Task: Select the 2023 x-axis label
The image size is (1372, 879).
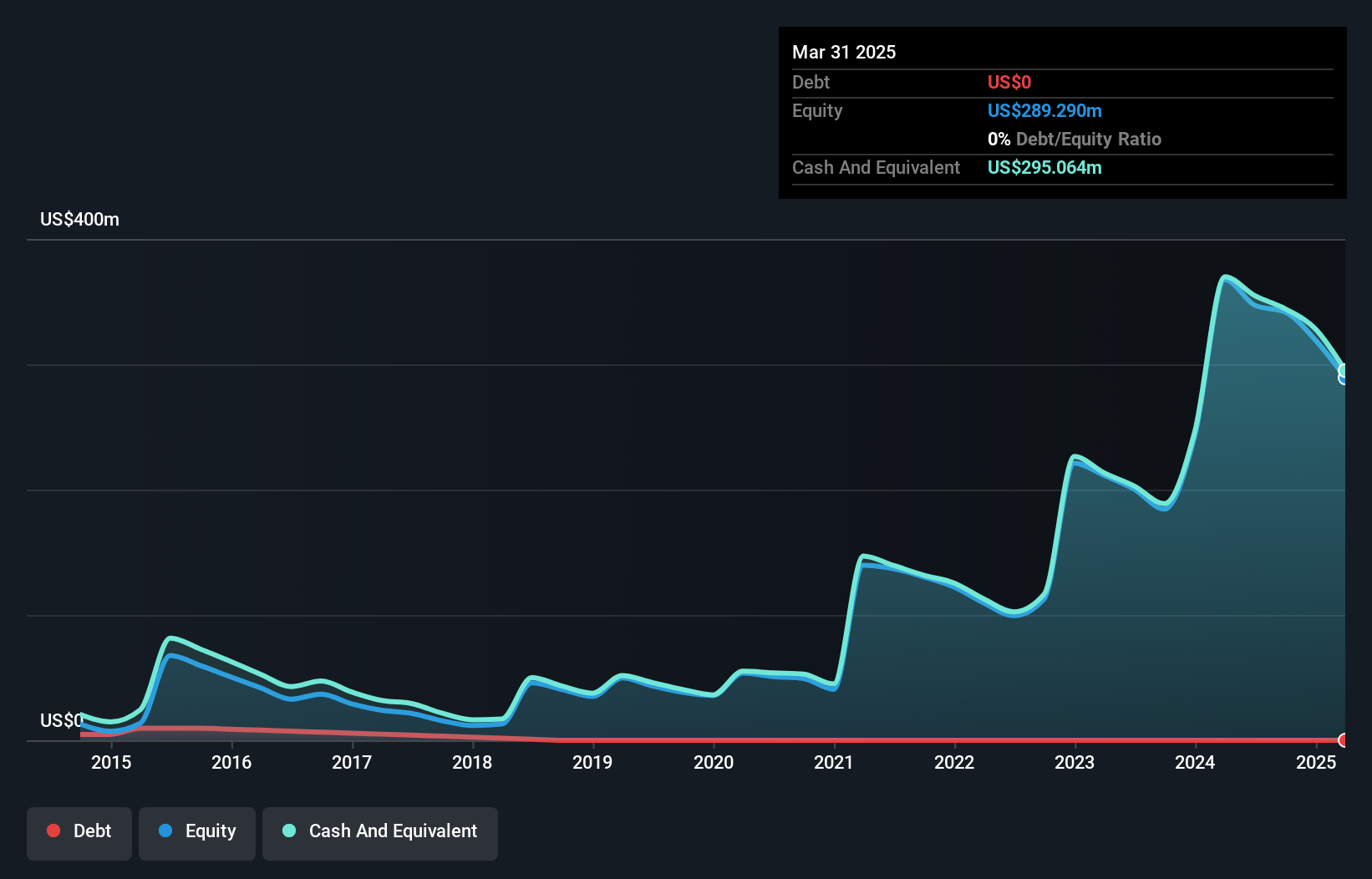Action: click(1075, 762)
